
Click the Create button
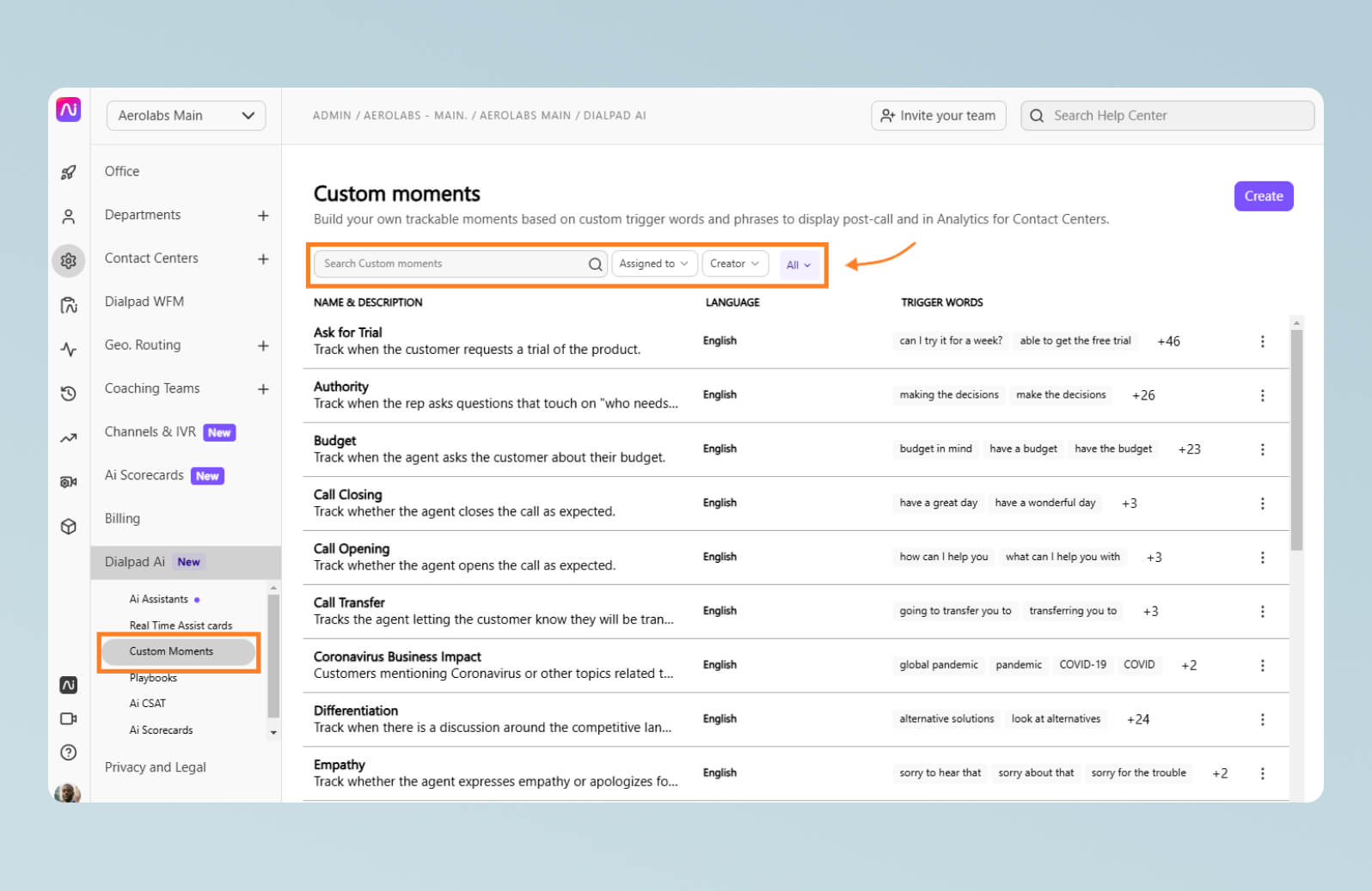(x=1264, y=196)
